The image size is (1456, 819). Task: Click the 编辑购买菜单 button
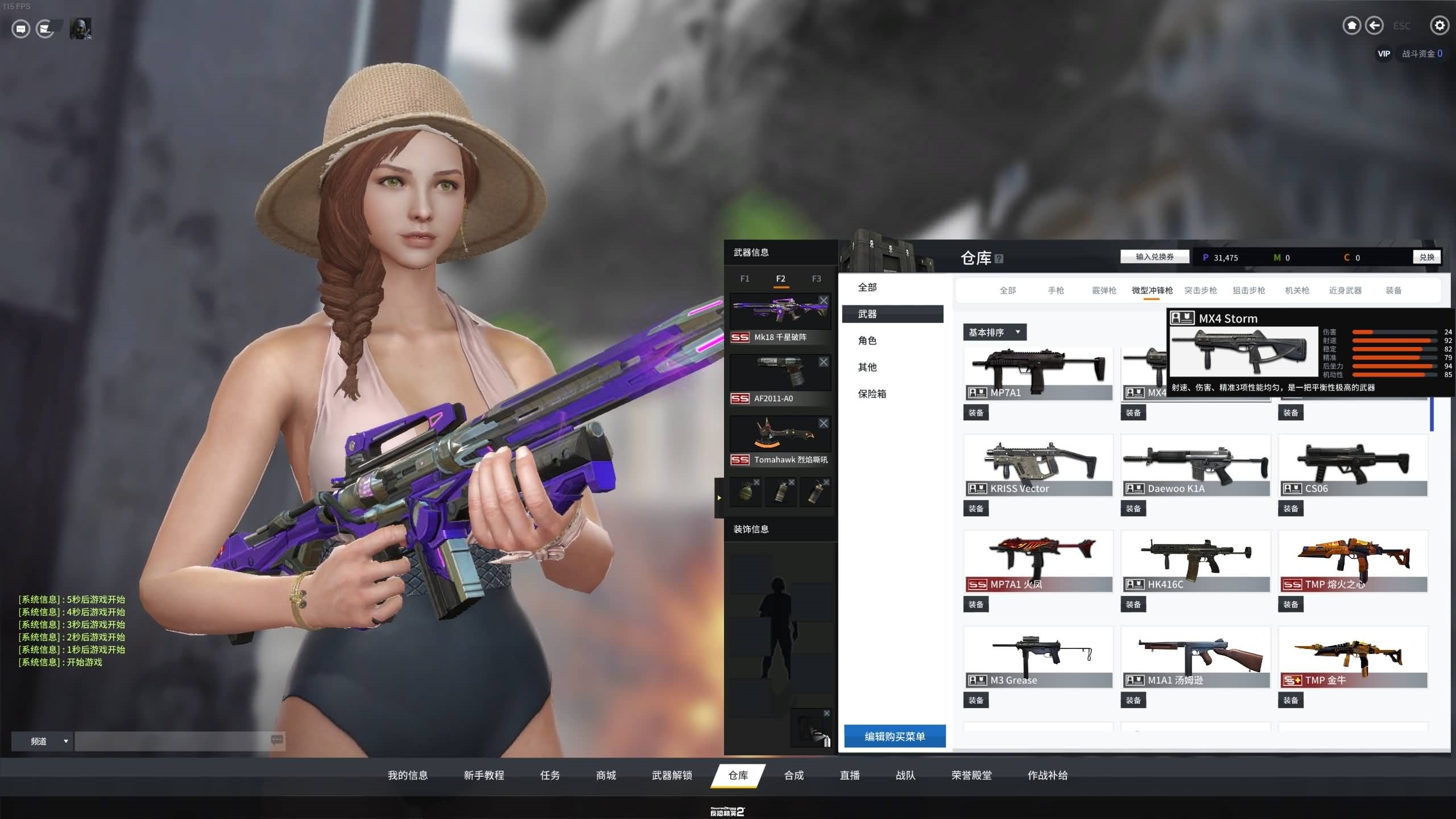click(895, 736)
